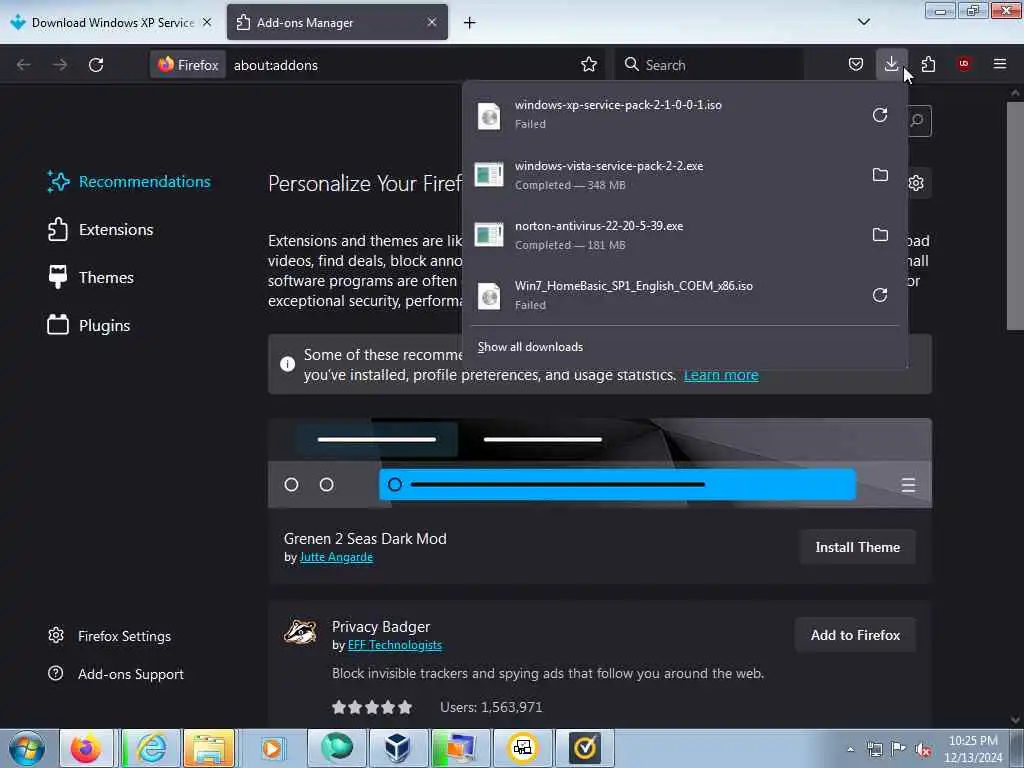Viewport: 1024px width, 768px height.
Task: Show norton-antivirus file in folder
Action: coord(880,235)
